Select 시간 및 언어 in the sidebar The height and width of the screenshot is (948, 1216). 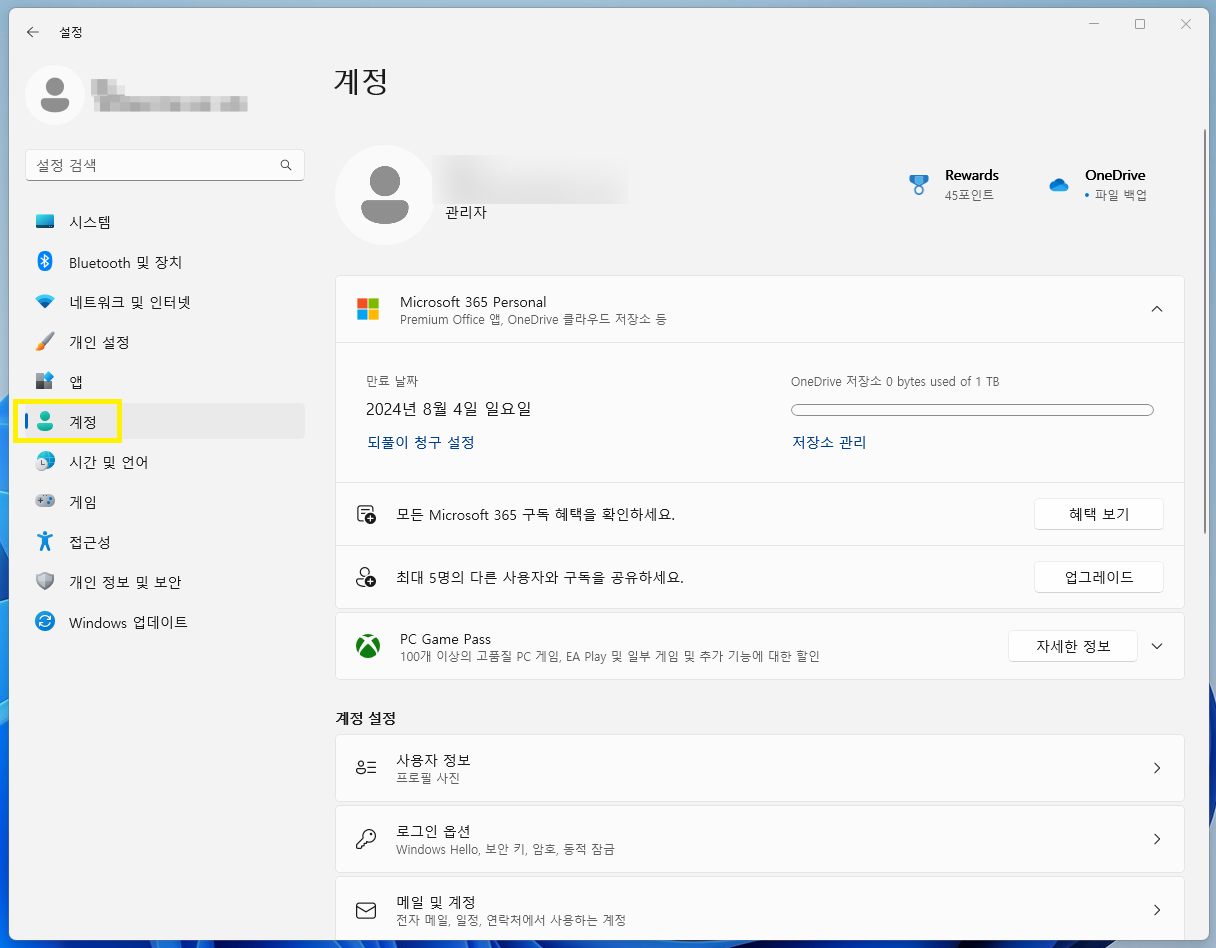(165, 462)
